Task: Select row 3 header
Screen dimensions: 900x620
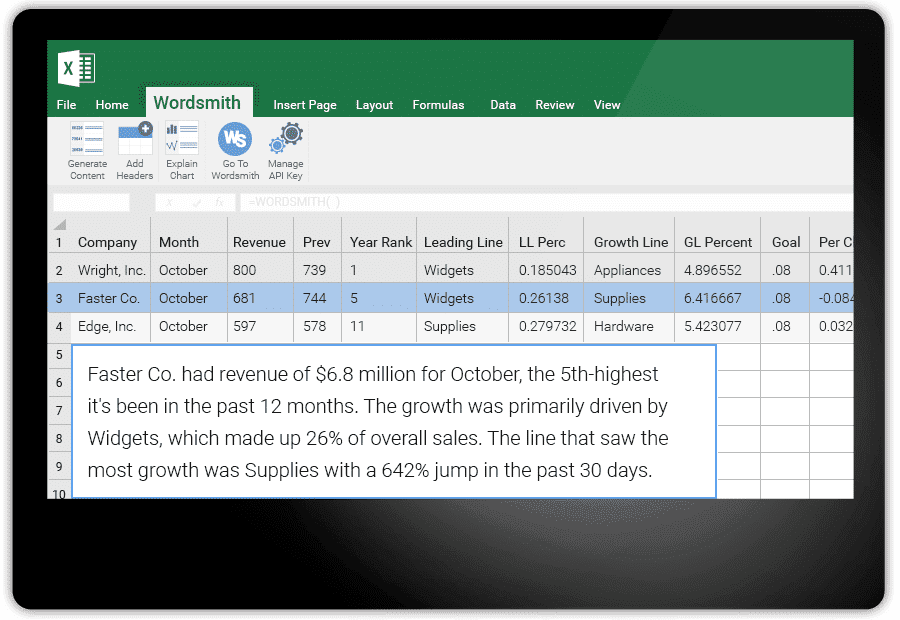Action: coord(59,298)
